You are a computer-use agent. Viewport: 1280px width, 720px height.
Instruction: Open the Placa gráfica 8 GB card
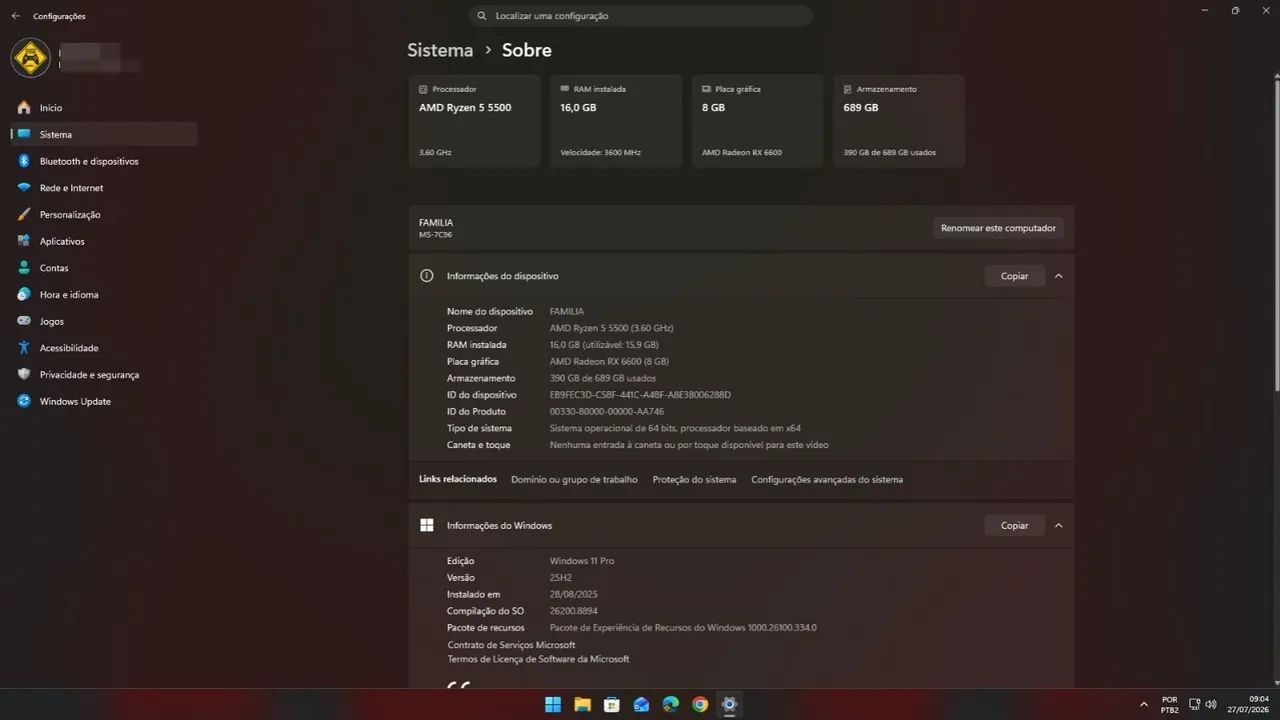pos(757,121)
